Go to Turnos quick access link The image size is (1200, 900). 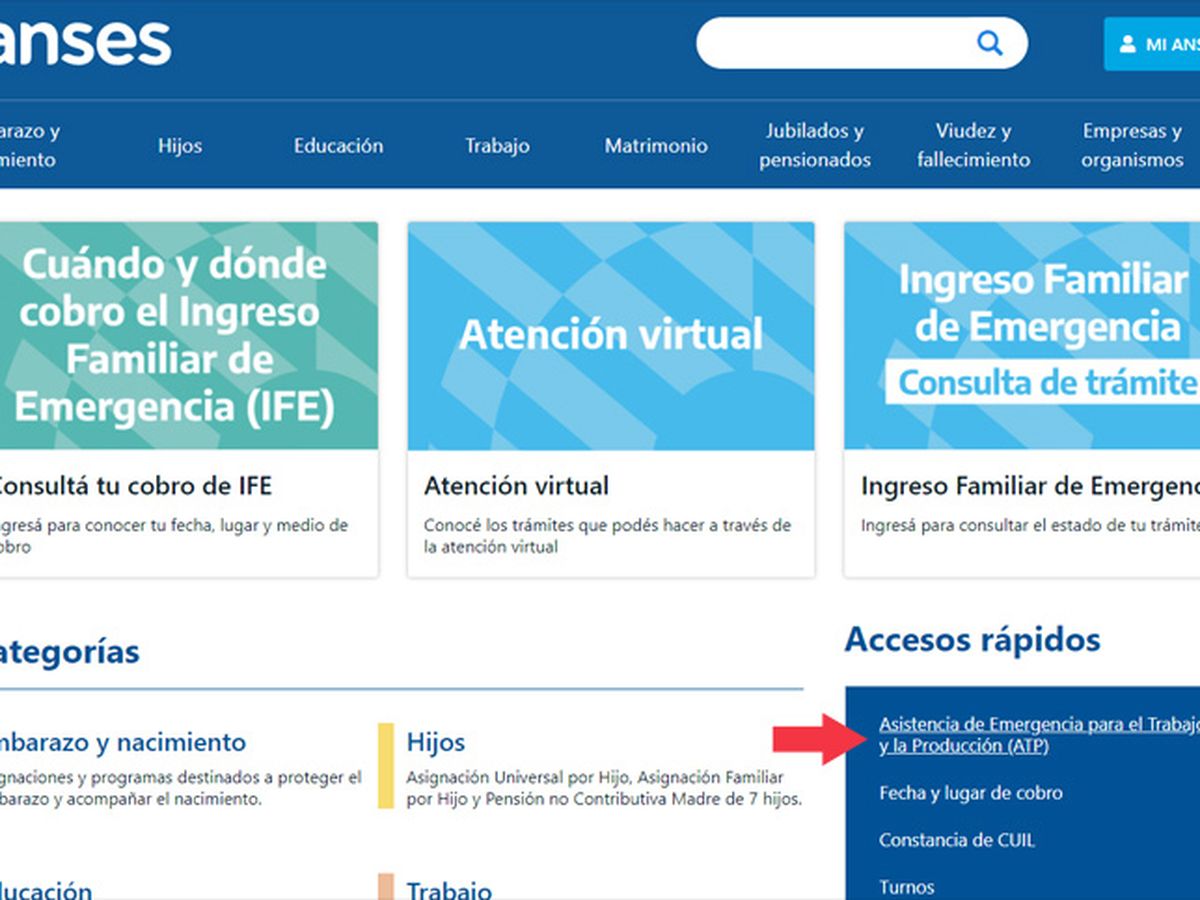pyautogui.click(x=906, y=887)
